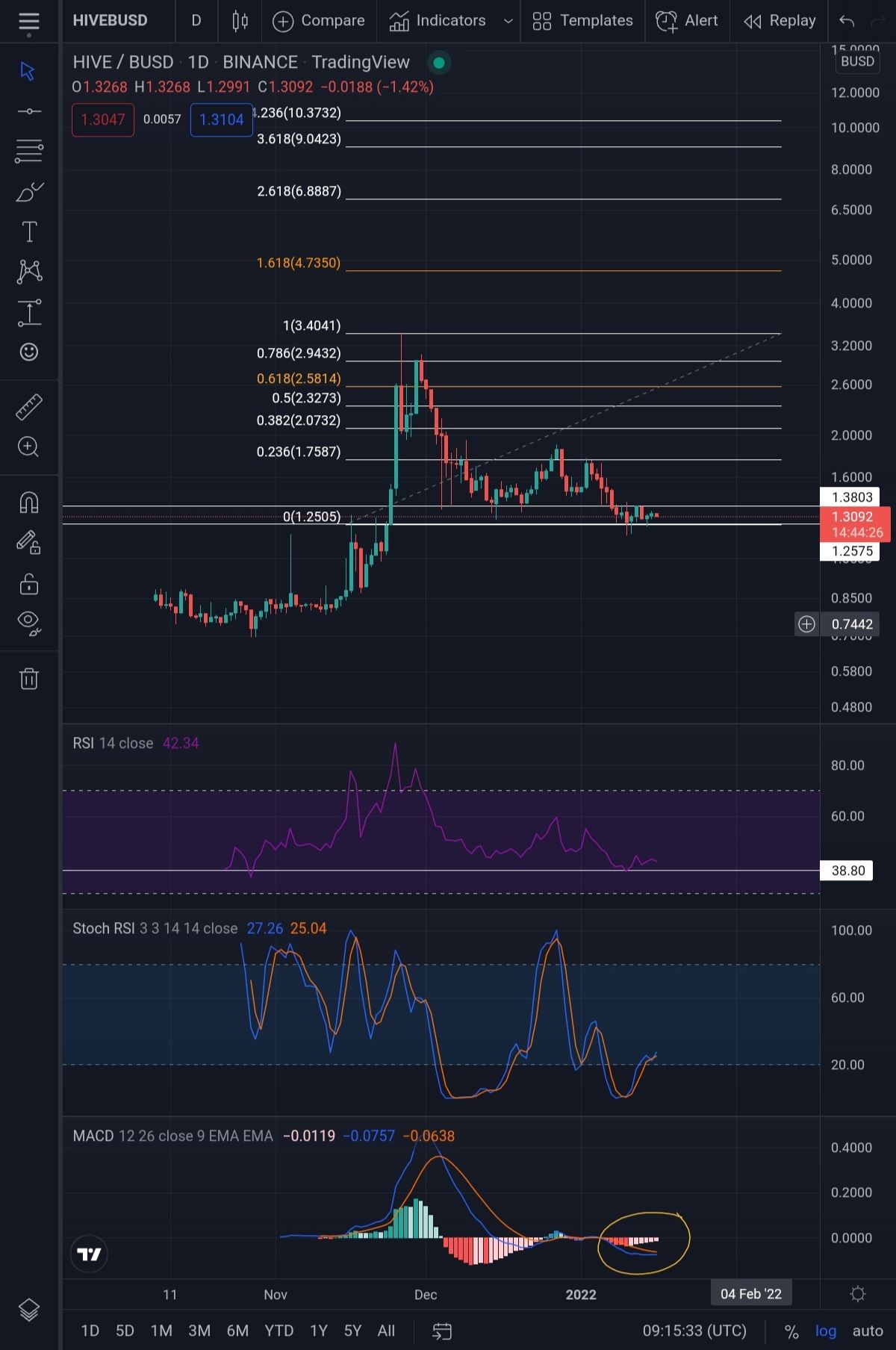
Task: Toggle magnet mode for drawings
Action: (x=28, y=502)
